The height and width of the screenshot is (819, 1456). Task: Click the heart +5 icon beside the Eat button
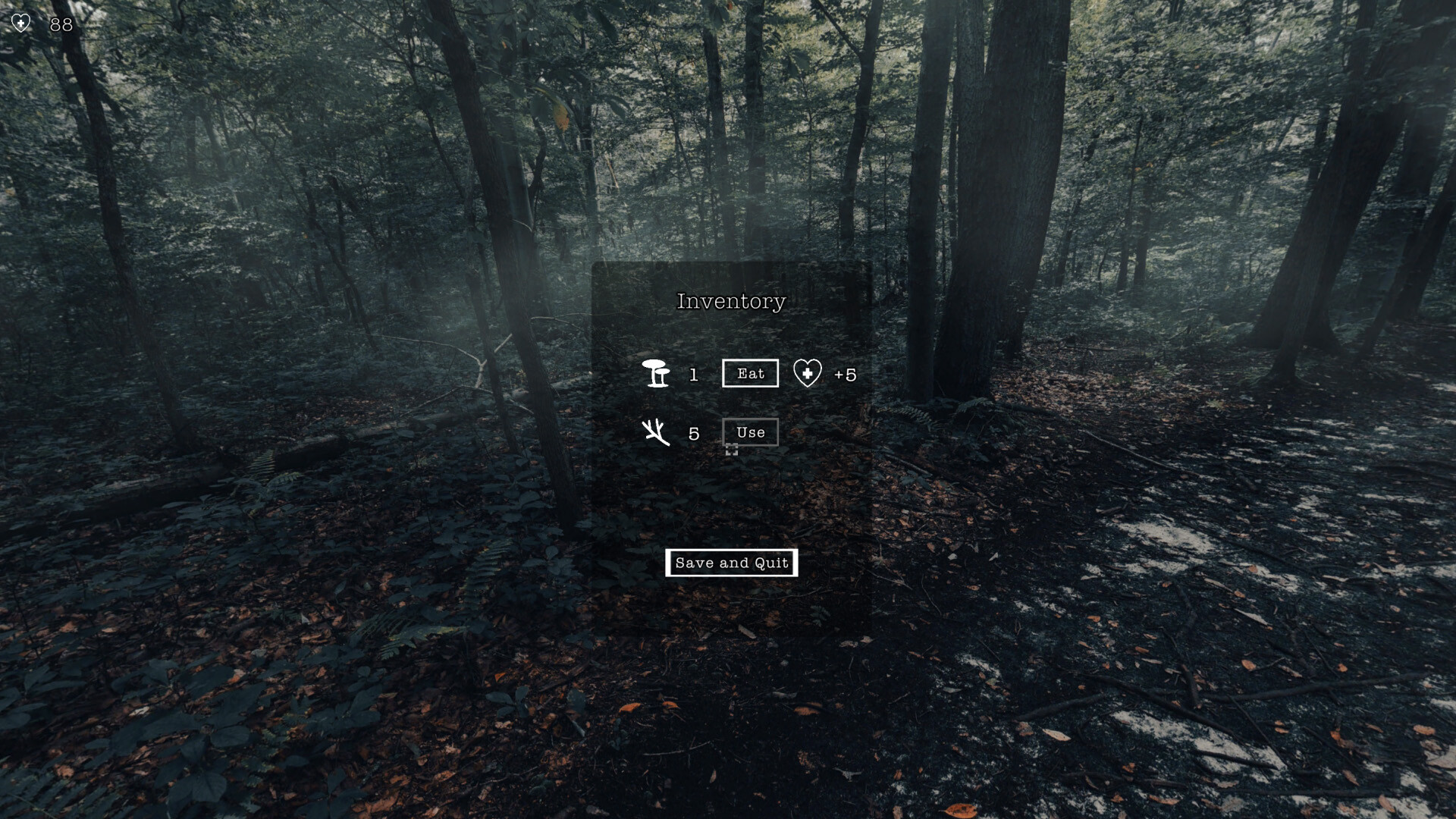point(806,372)
